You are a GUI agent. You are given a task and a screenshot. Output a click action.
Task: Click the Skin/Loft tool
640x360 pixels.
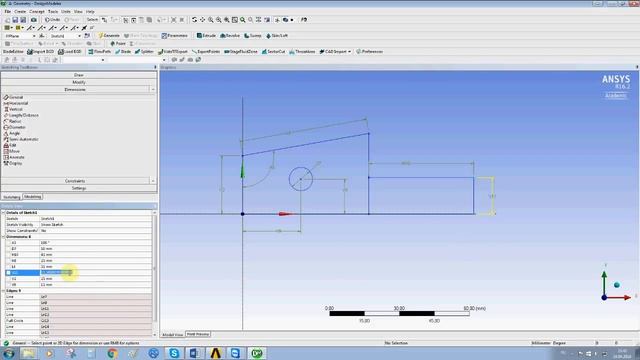[x=277, y=36]
